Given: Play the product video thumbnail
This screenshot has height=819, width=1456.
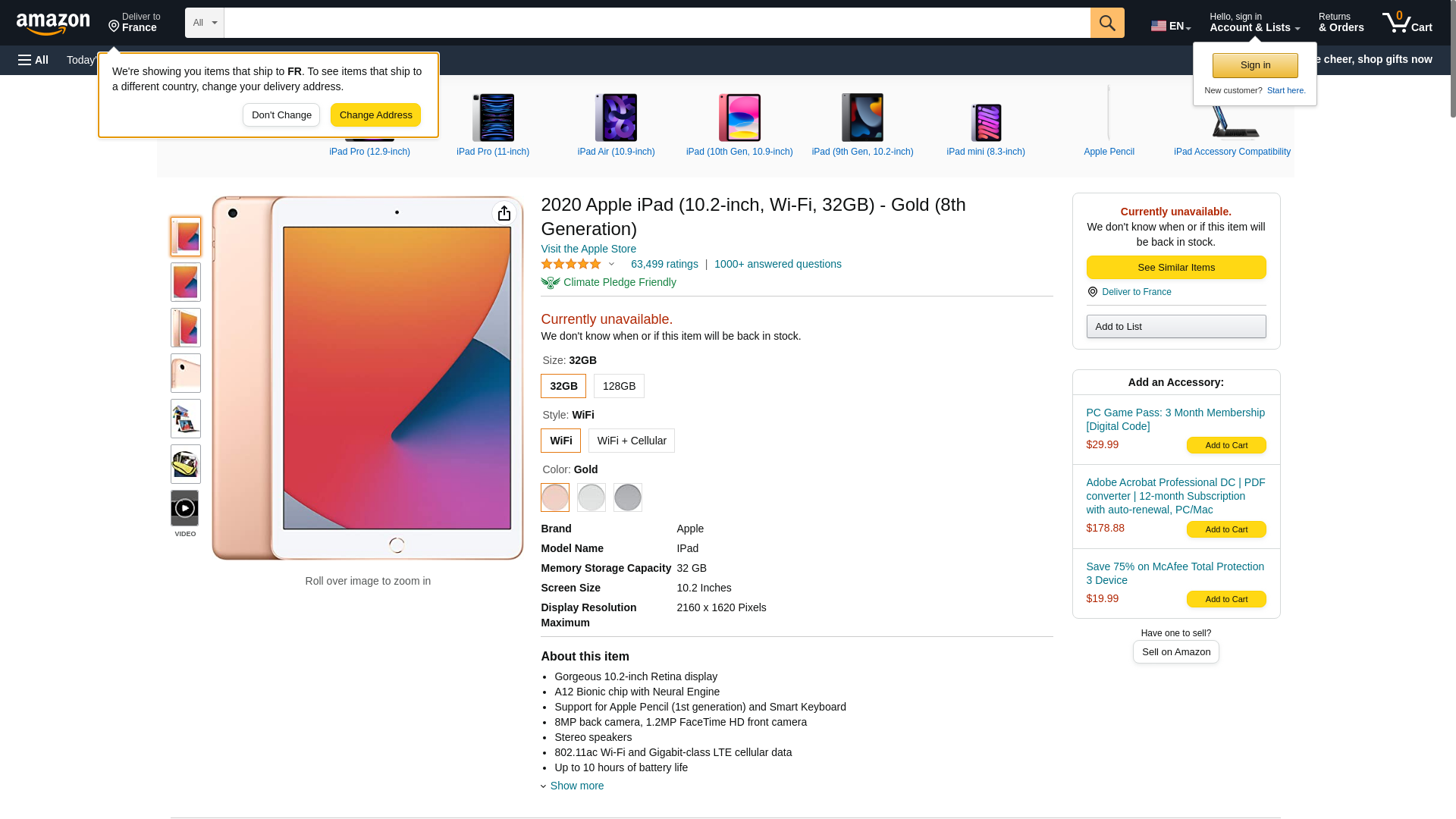Looking at the screenshot, I should pos(185,508).
